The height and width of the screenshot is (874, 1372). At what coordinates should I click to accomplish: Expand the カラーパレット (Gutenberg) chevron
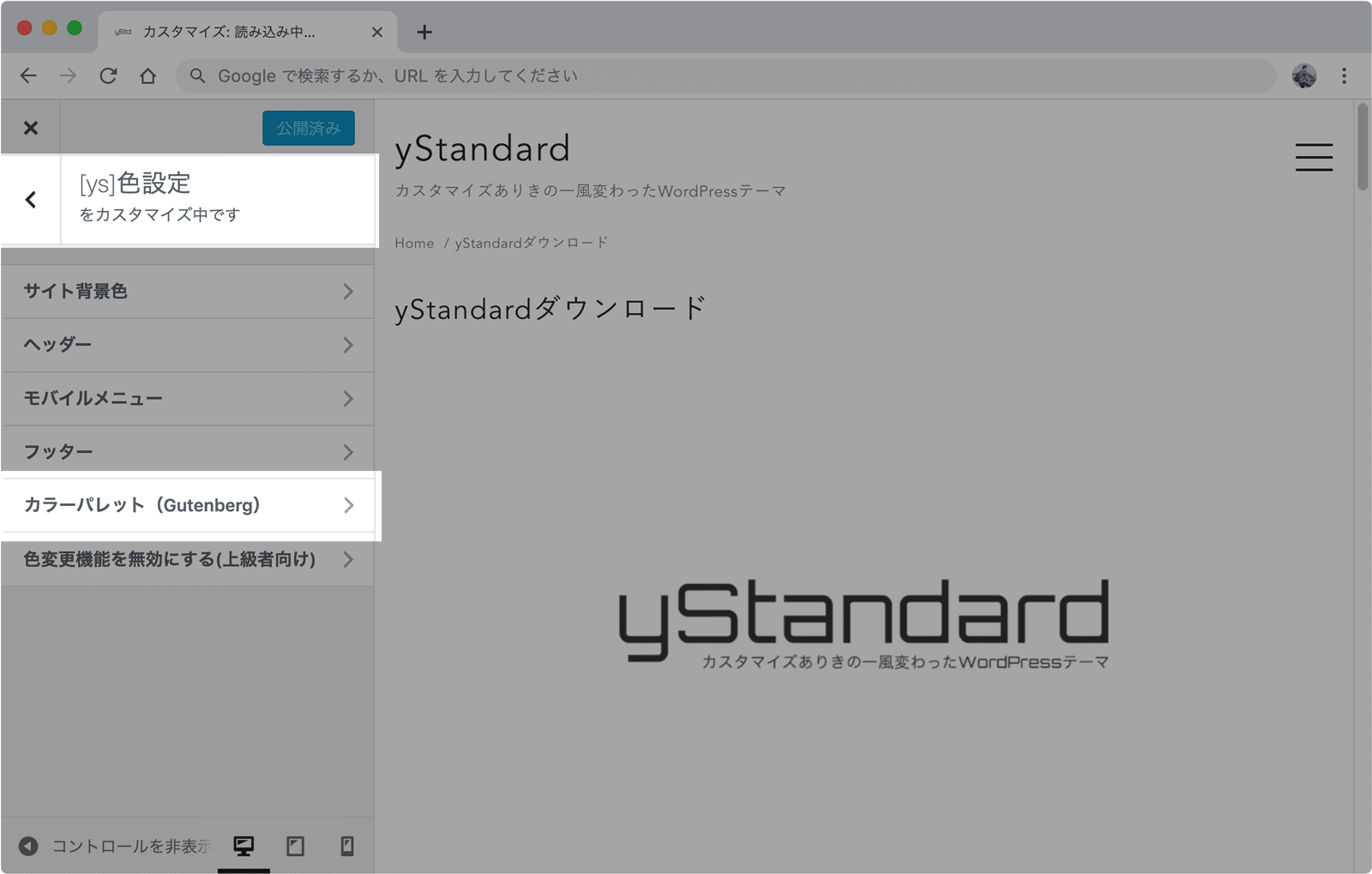pyautogui.click(x=348, y=506)
